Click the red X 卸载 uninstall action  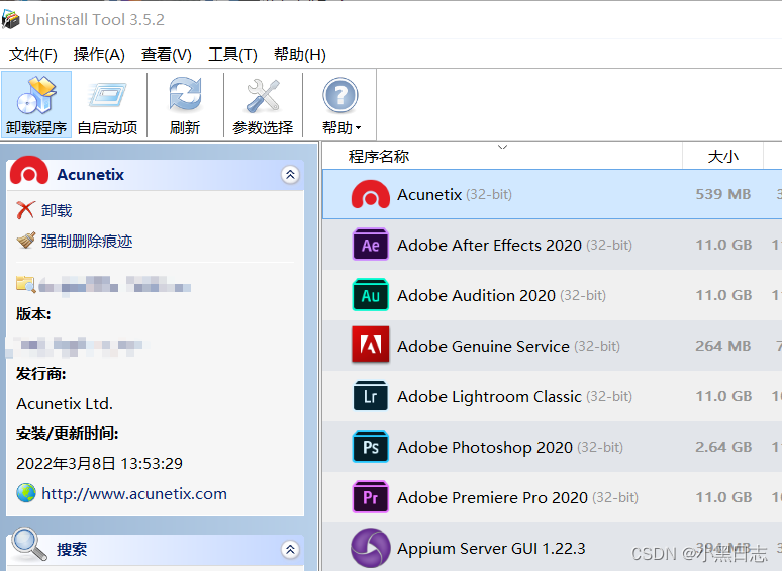[44, 210]
